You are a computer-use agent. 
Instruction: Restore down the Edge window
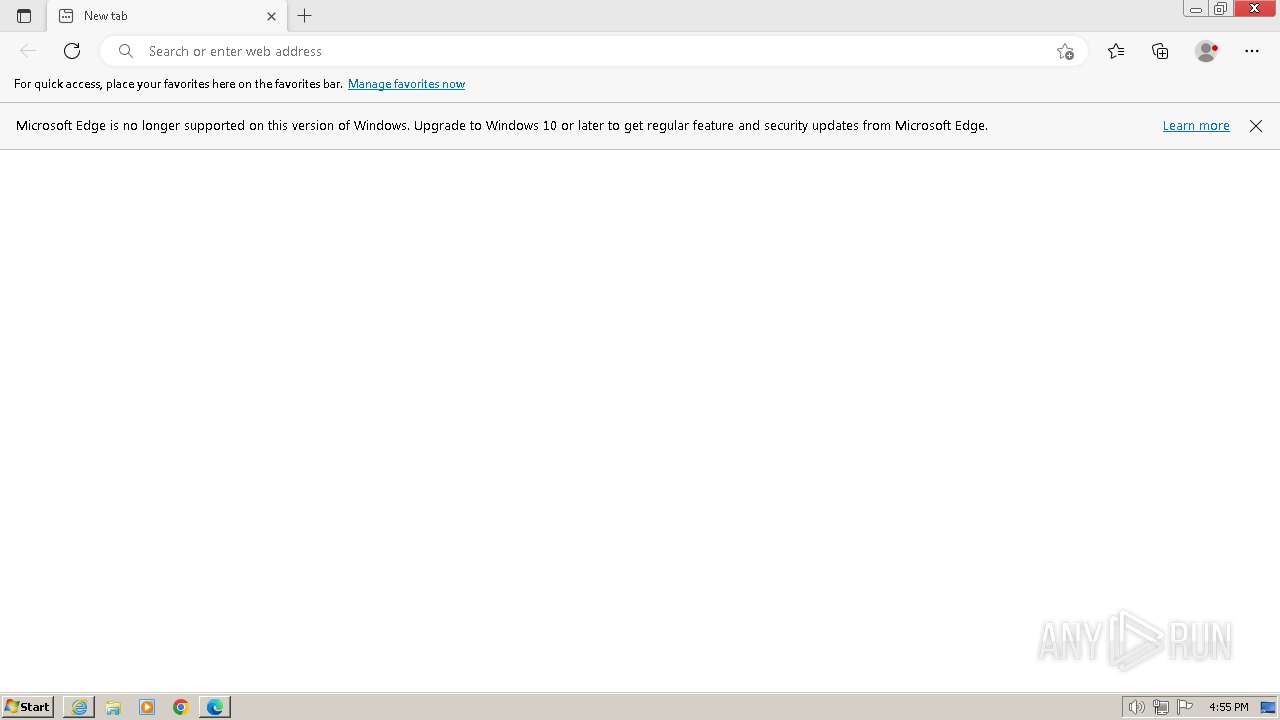1220,9
